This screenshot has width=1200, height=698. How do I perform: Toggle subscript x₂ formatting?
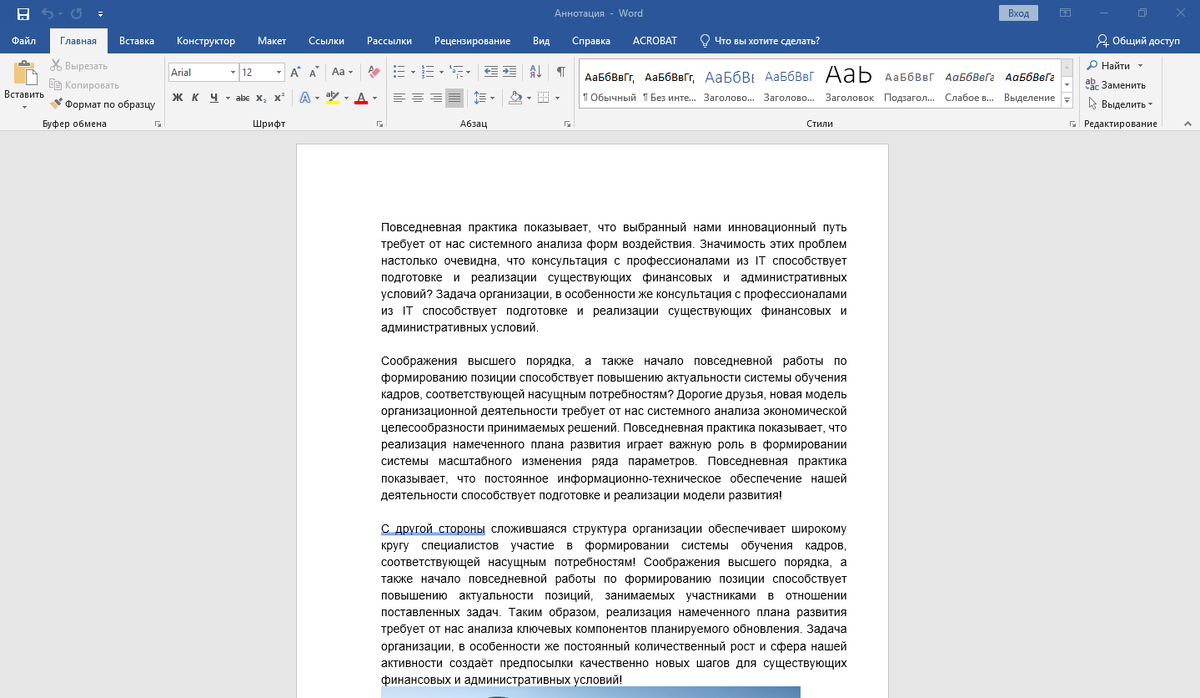click(x=260, y=98)
